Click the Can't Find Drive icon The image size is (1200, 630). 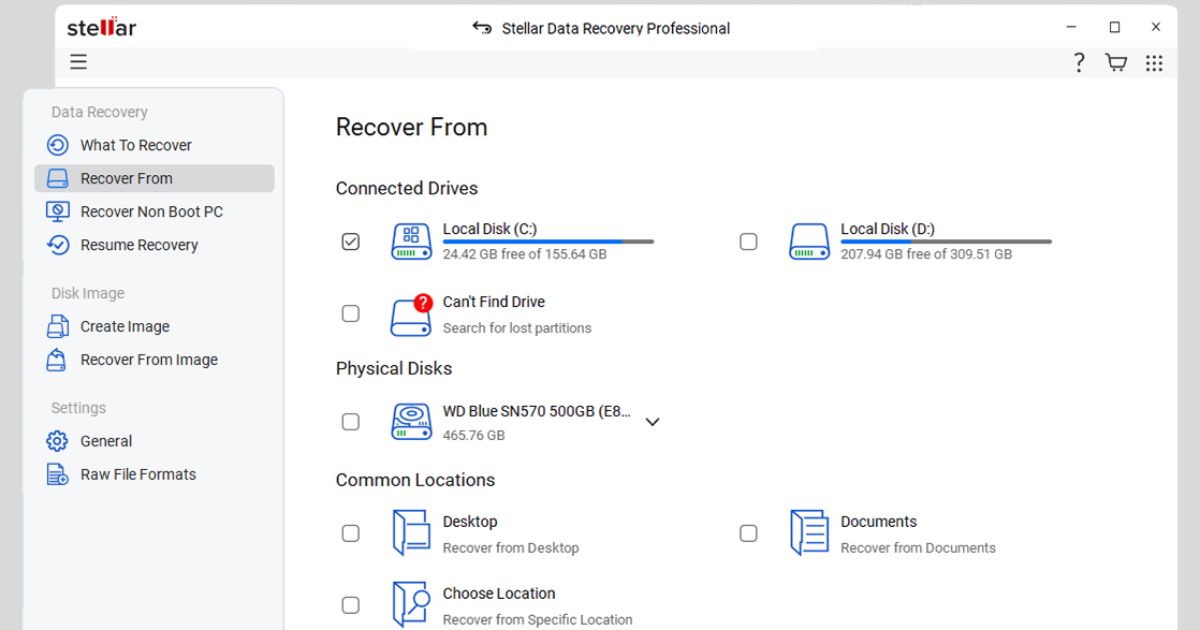(x=411, y=315)
